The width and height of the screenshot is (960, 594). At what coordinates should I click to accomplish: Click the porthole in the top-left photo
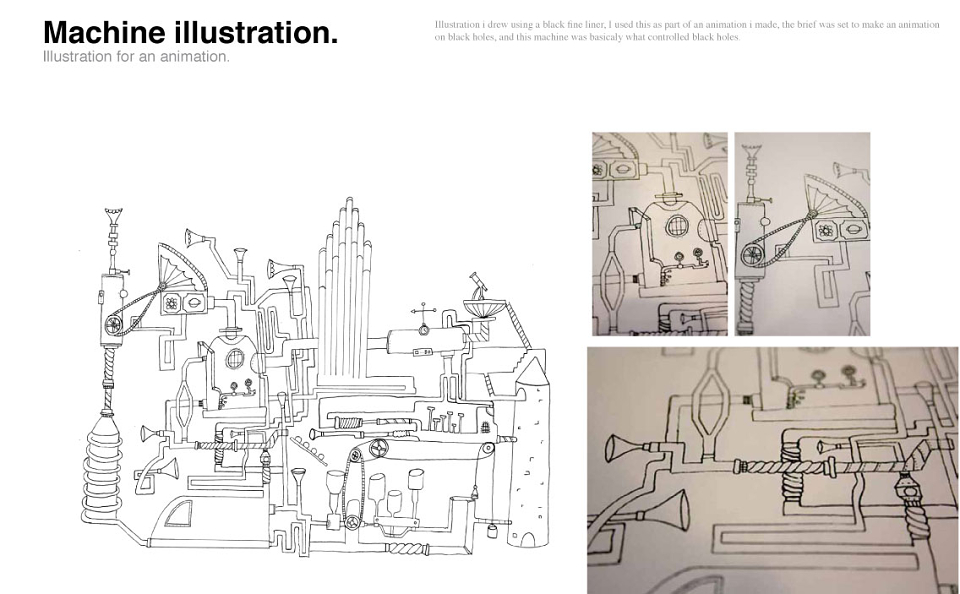[x=677, y=225]
